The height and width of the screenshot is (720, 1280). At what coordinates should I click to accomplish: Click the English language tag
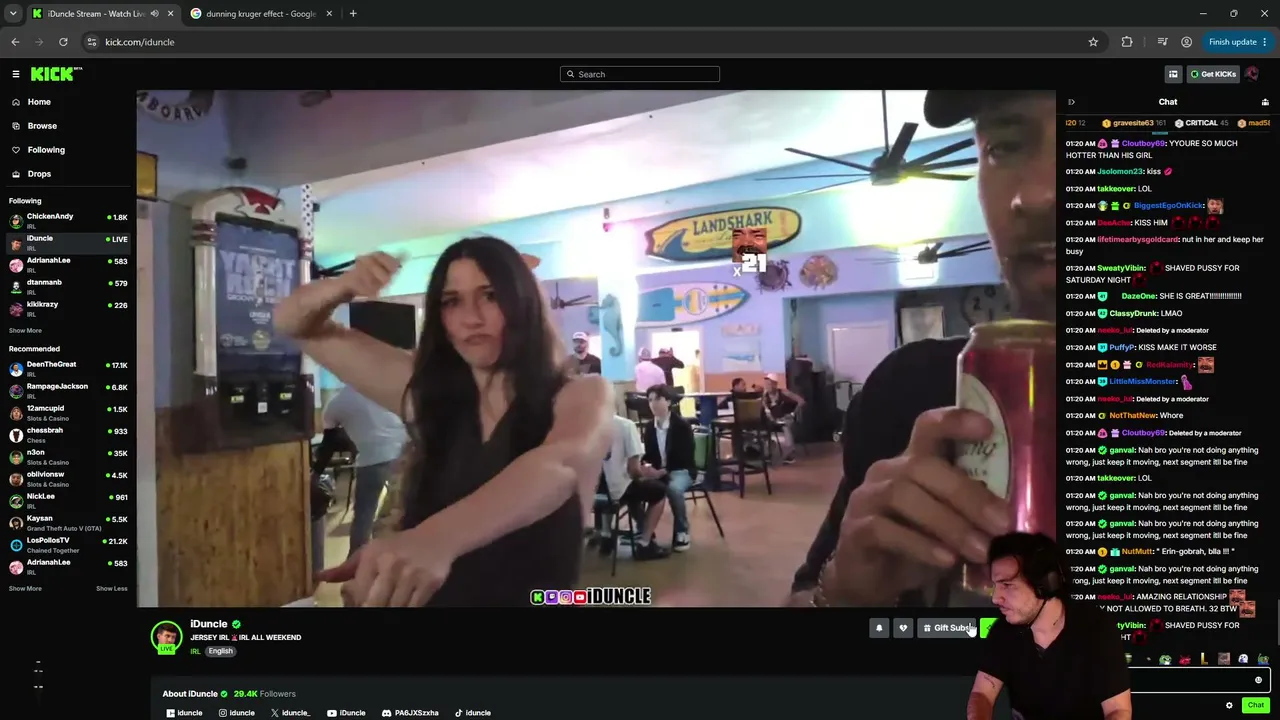[220, 651]
